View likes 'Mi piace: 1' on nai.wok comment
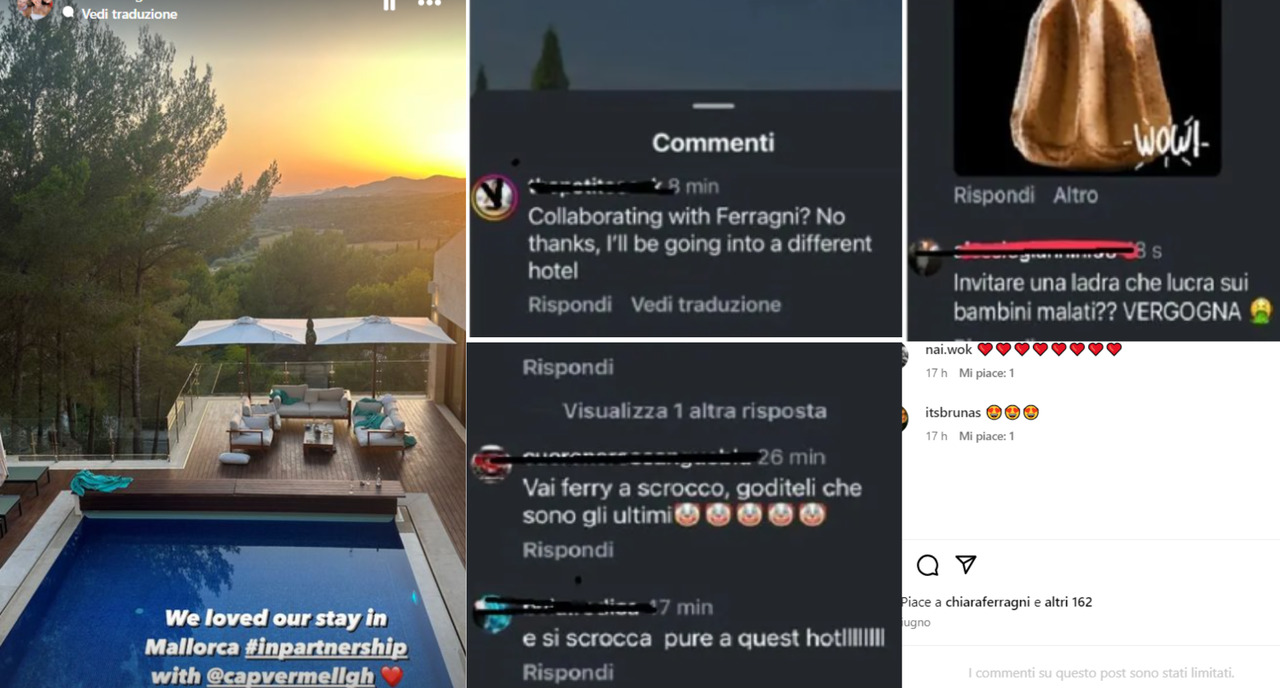Image resolution: width=1280 pixels, height=688 pixels. 986,373
